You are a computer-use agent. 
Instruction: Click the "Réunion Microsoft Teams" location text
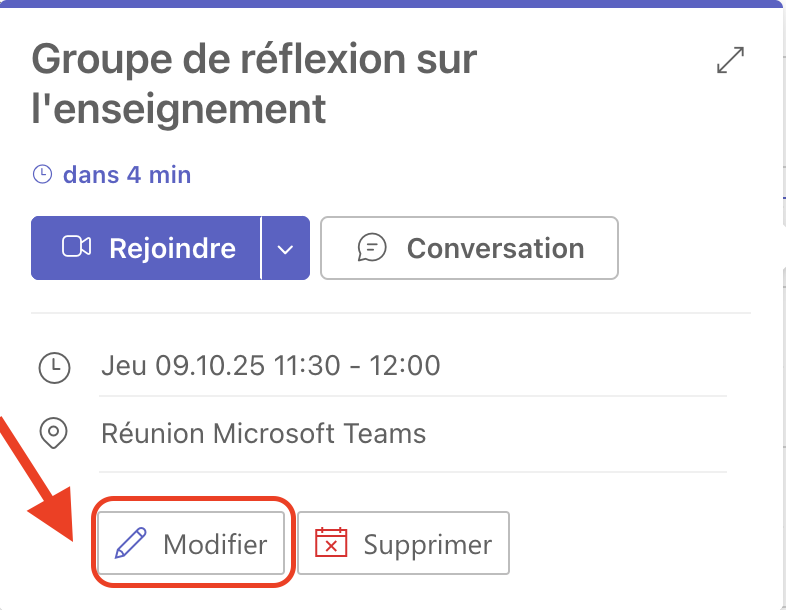pyautogui.click(x=264, y=434)
